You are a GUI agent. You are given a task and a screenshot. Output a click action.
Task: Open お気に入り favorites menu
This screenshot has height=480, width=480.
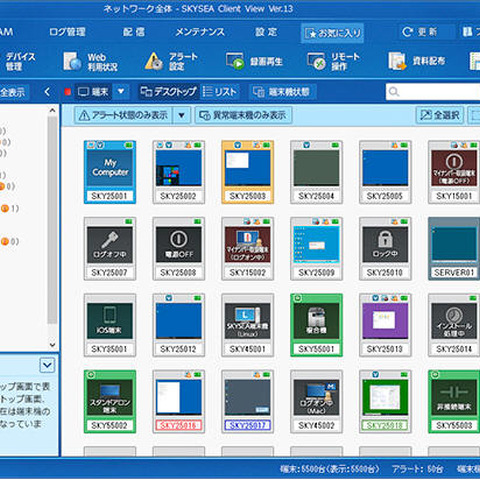pyautogui.click(x=332, y=33)
